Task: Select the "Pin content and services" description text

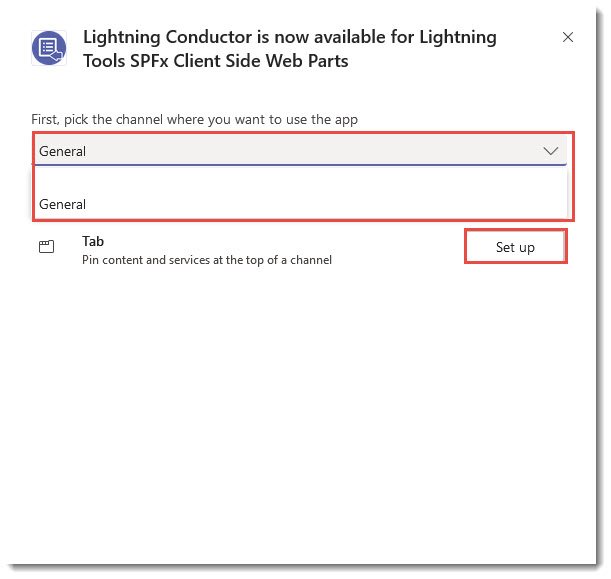Action: point(206,260)
